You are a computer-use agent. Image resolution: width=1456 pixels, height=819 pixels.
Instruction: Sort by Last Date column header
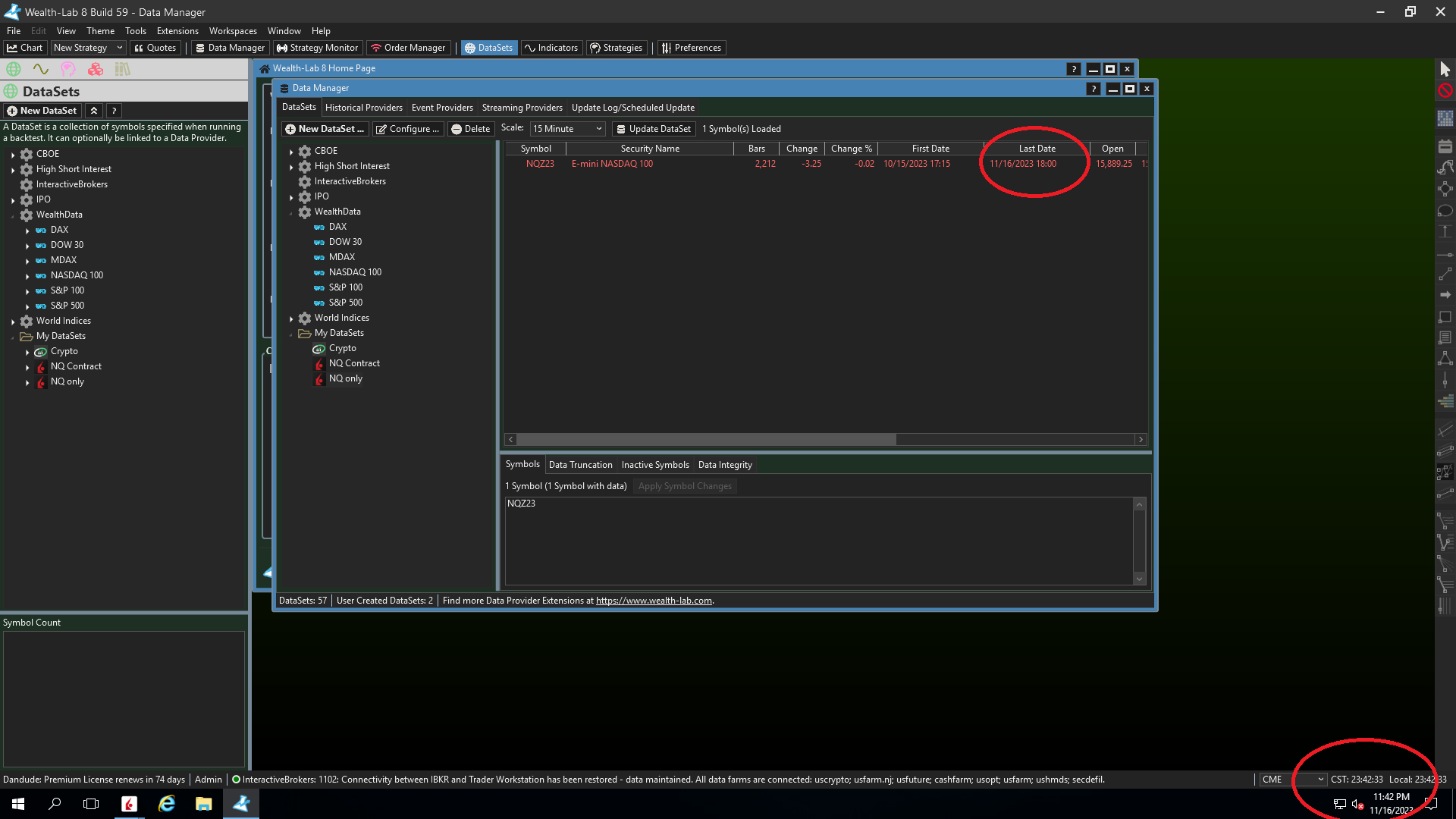pyautogui.click(x=1037, y=149)
